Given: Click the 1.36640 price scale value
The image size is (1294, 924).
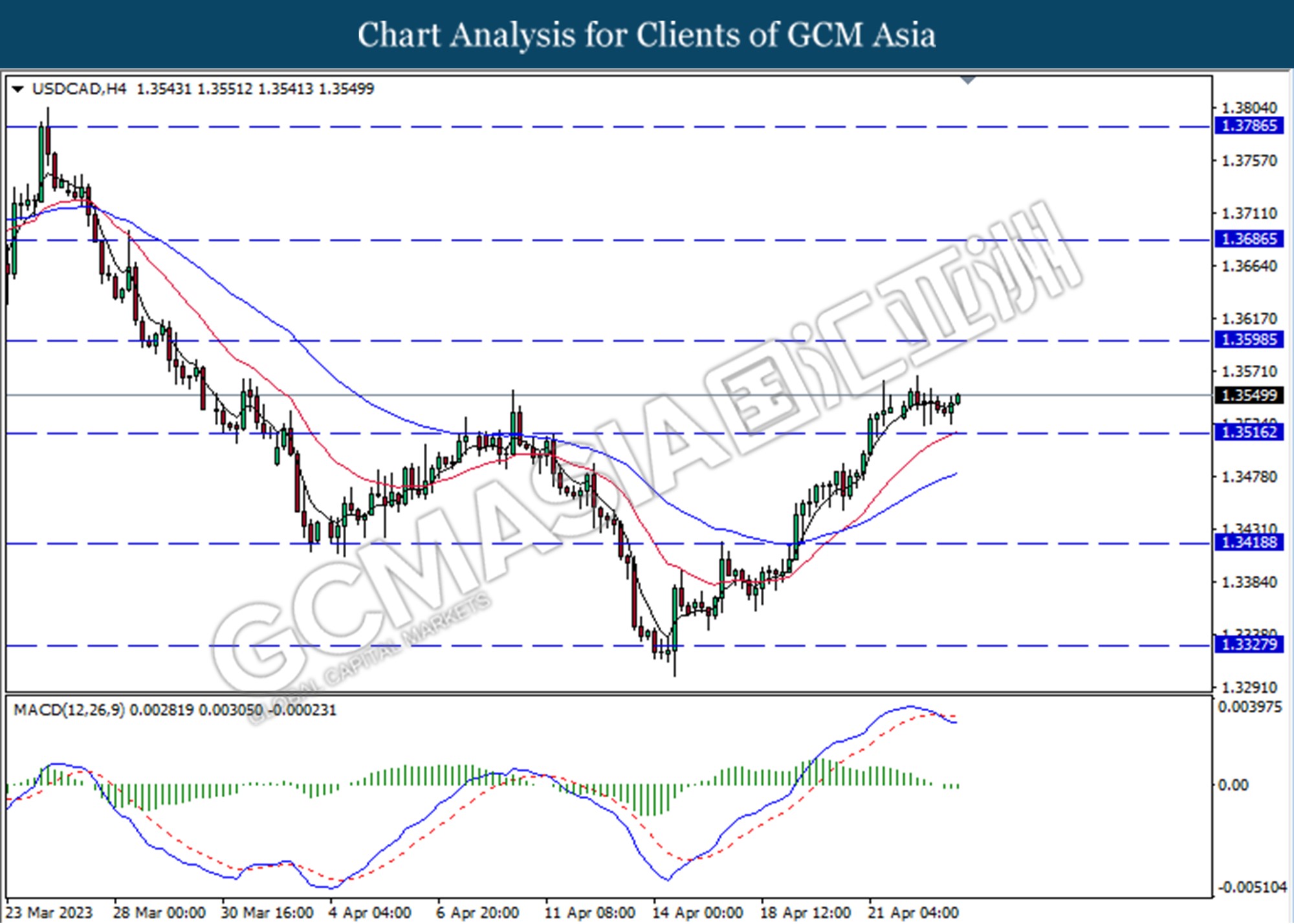Looking at the screenshot, I should tap(1249, 266).
